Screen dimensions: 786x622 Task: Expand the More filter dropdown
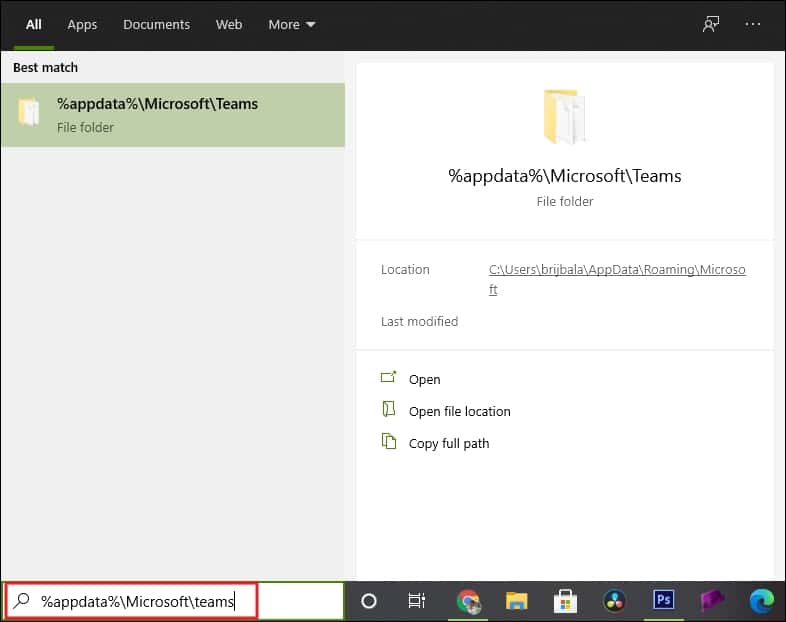[x=291, y=24]
